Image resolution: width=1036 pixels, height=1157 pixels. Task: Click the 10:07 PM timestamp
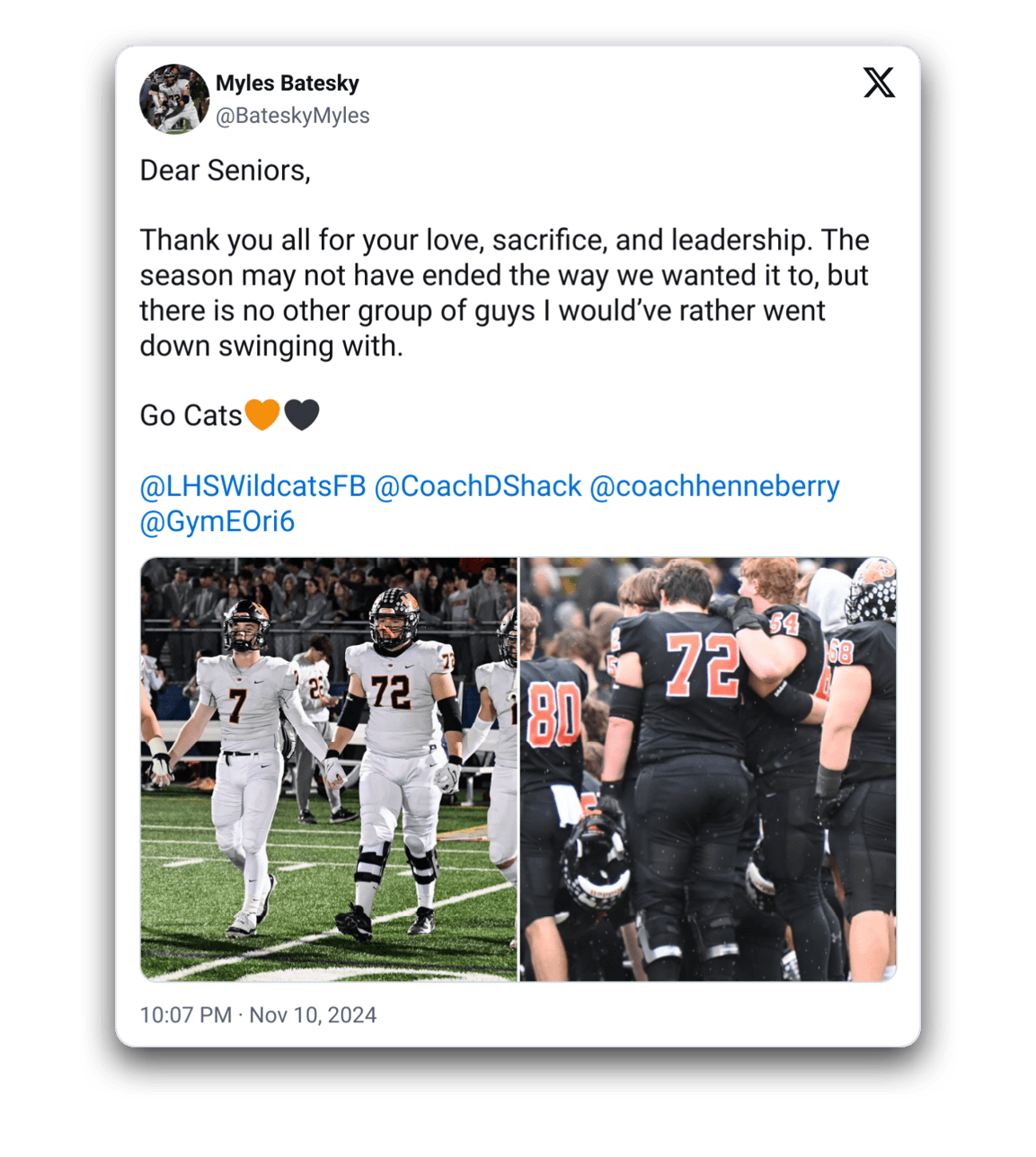point(186,1015)
